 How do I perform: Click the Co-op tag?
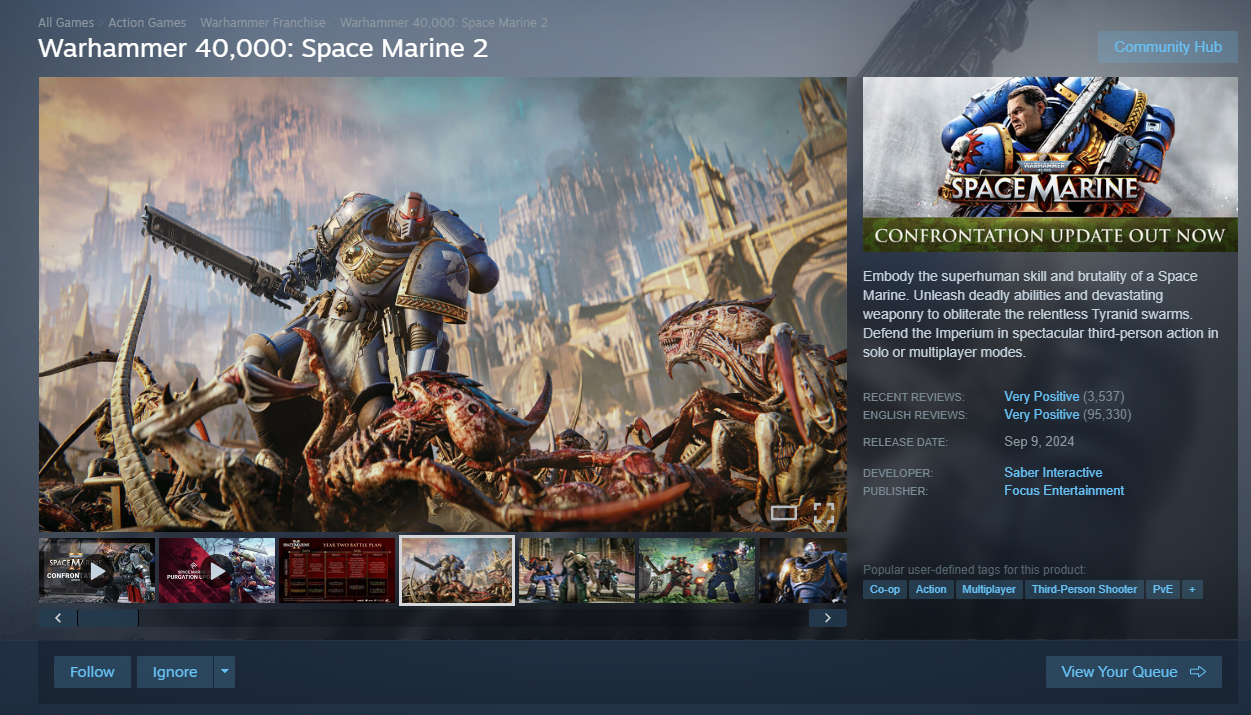click(885, 590)
